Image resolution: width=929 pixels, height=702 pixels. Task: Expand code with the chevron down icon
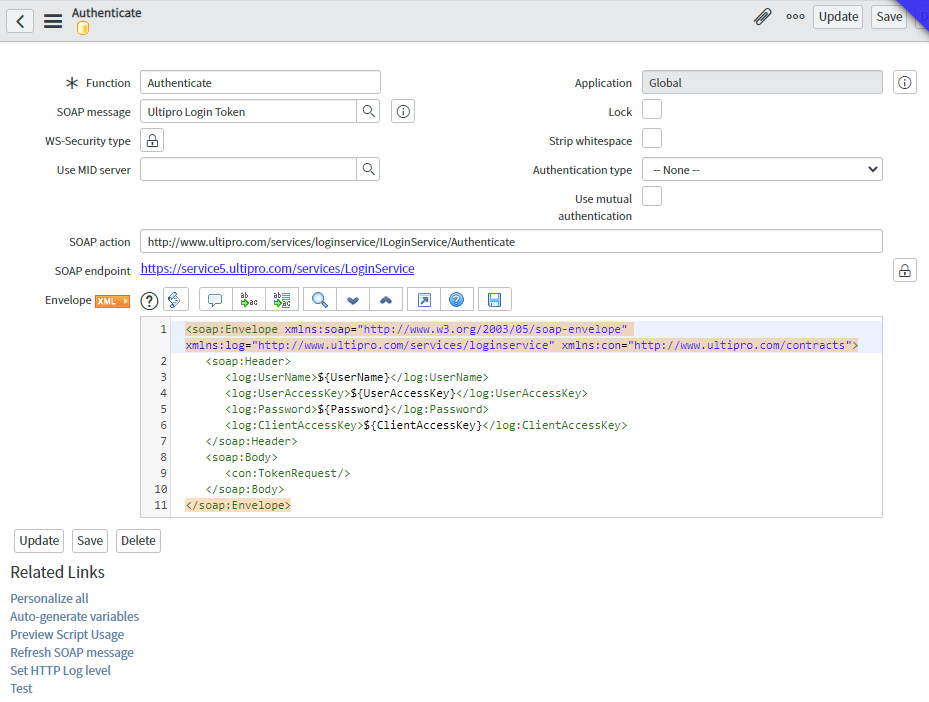click(353, 299)
